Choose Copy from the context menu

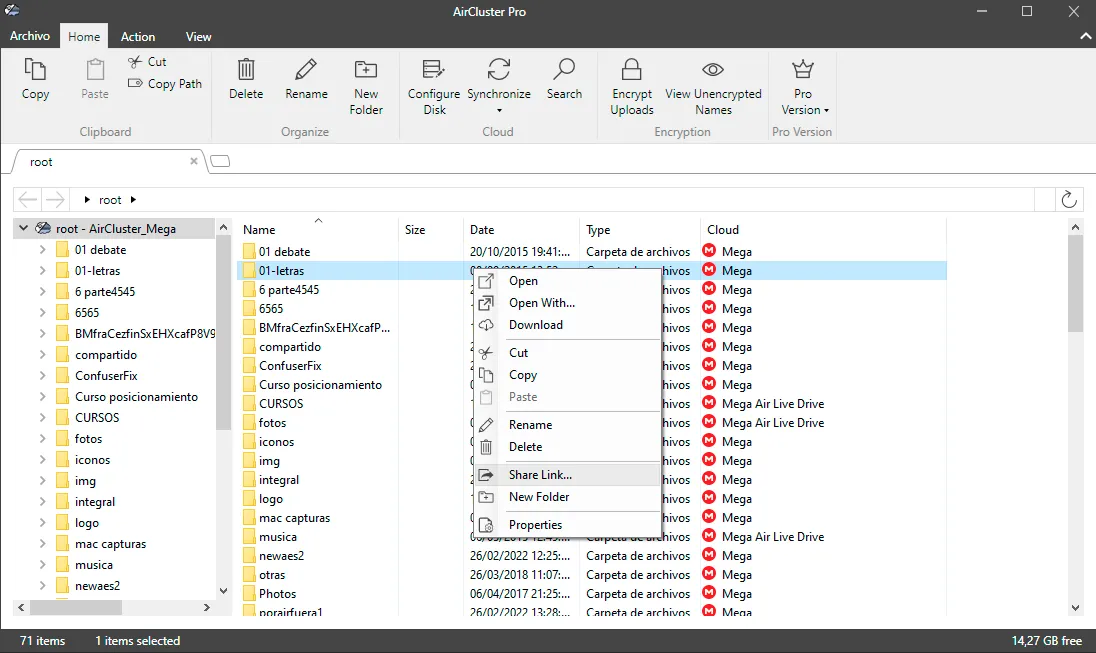(567, 375)
